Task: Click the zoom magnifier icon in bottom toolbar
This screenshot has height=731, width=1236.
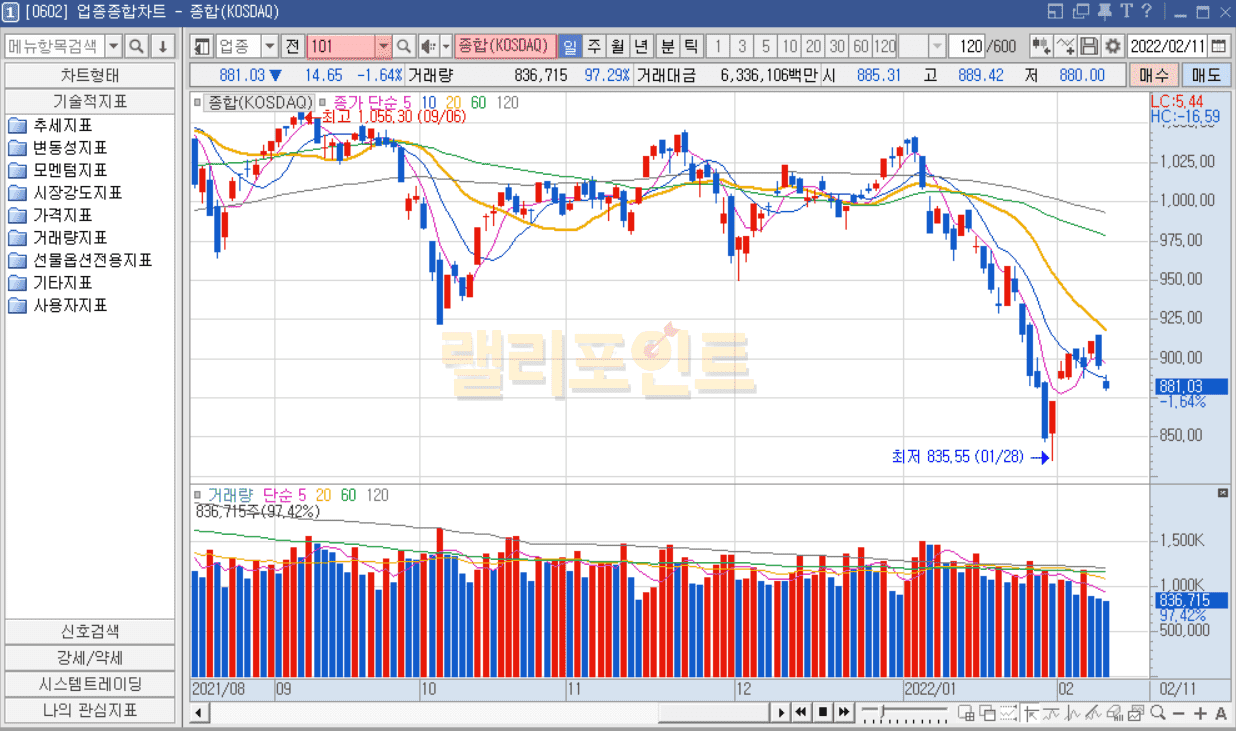Action: pyautogui.click(x=1157, y=712)
